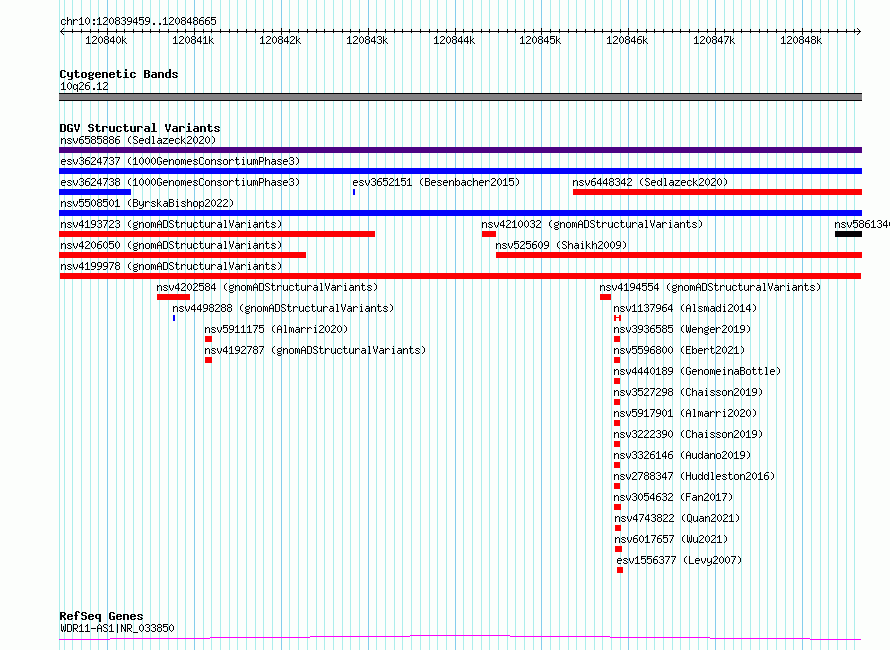This screenshot has width=890, height=650.
Task: Click the esv3652151 (Besenbacher2015) label
Action: tap(436, 182)
